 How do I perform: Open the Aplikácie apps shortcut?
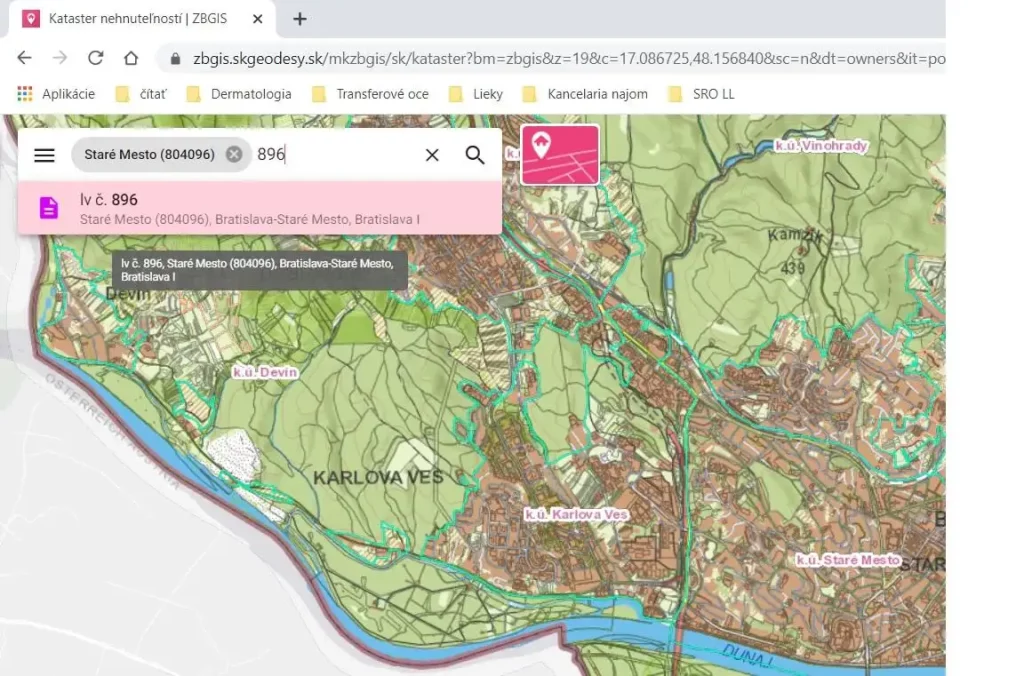57,94
